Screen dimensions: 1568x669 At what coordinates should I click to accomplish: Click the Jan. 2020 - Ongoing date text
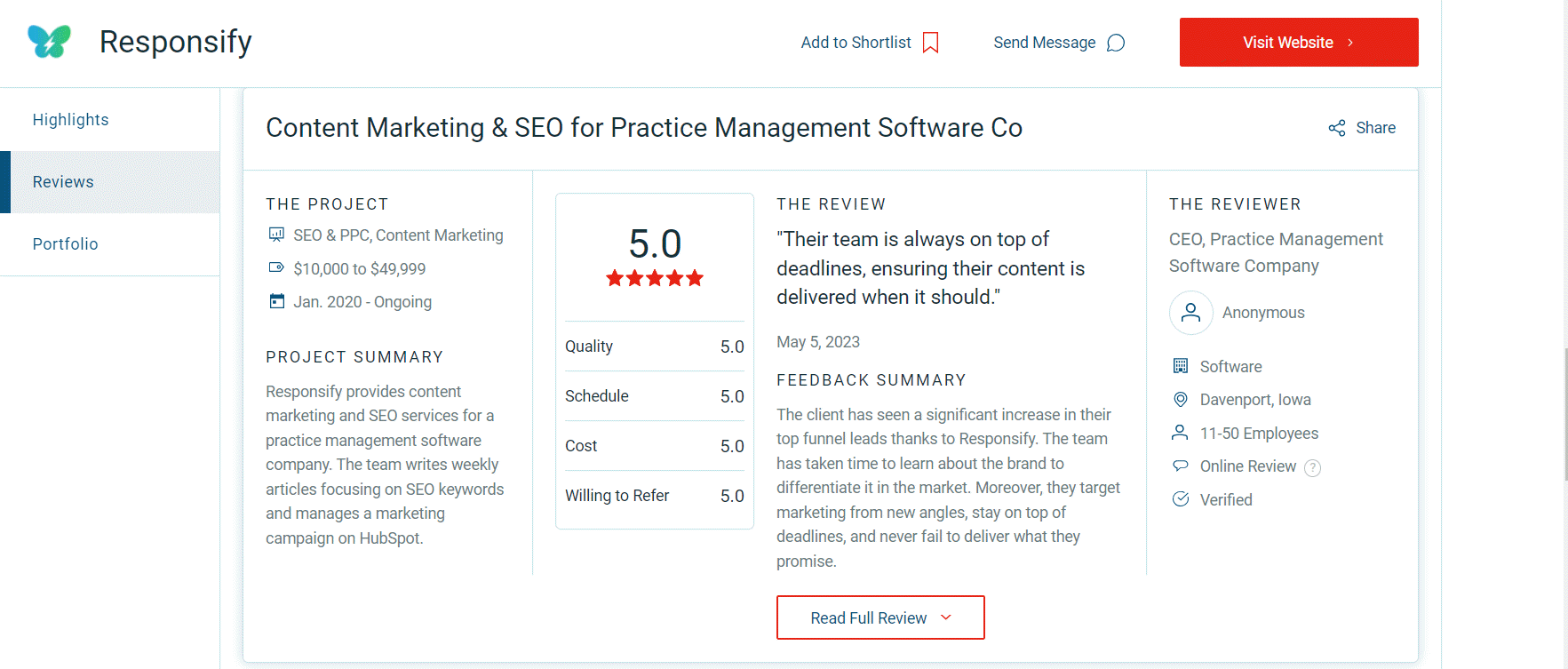(362, 302)
